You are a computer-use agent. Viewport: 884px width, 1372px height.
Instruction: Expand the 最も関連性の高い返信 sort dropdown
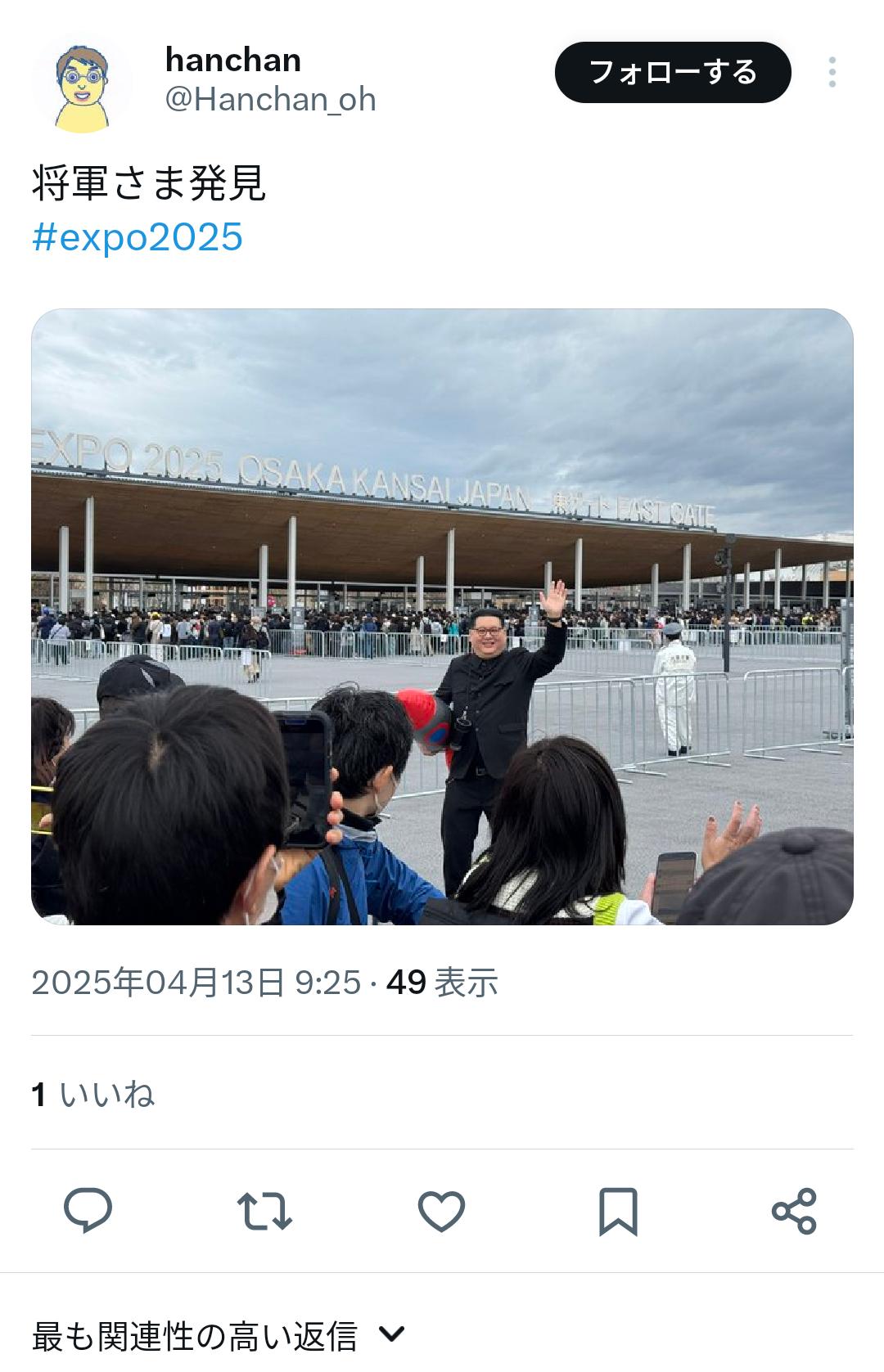(x=219, y=1336)
